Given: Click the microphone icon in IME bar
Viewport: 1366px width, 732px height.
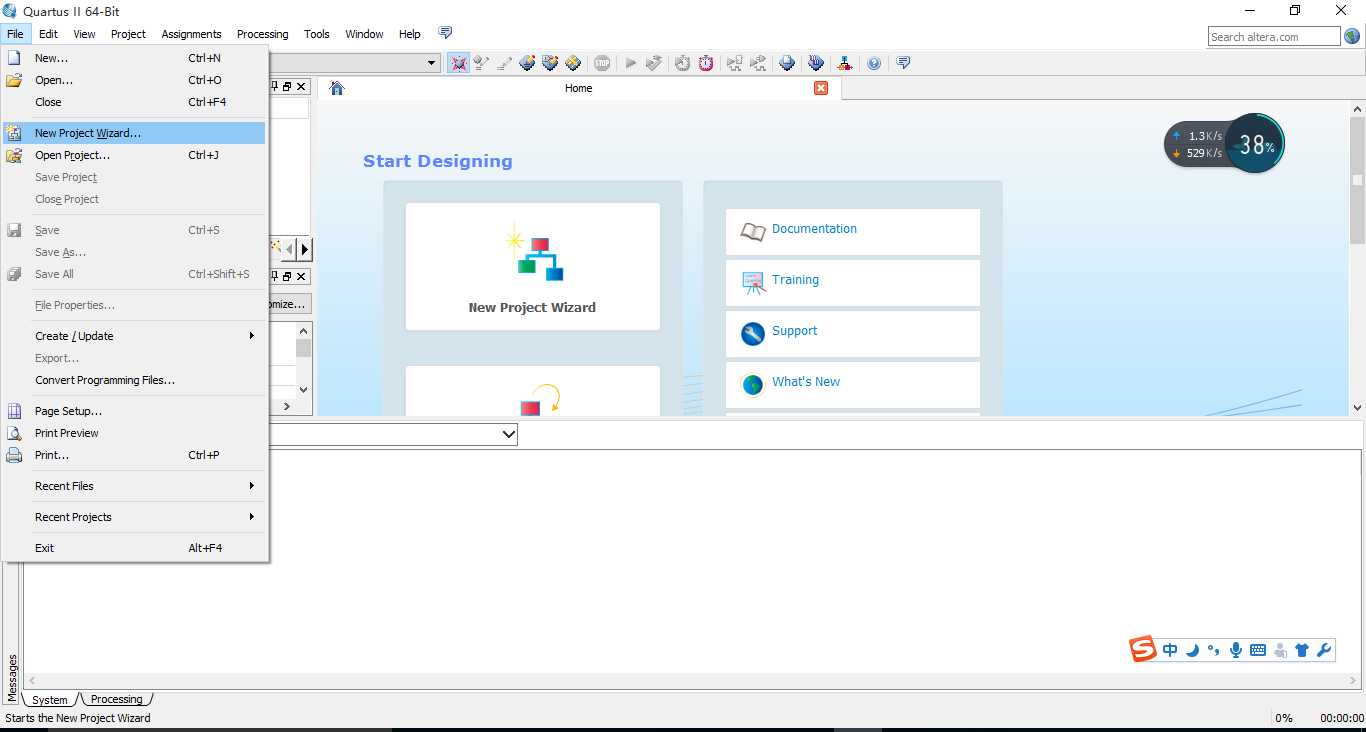Looking at the screenshot, I should (1236, 650).
